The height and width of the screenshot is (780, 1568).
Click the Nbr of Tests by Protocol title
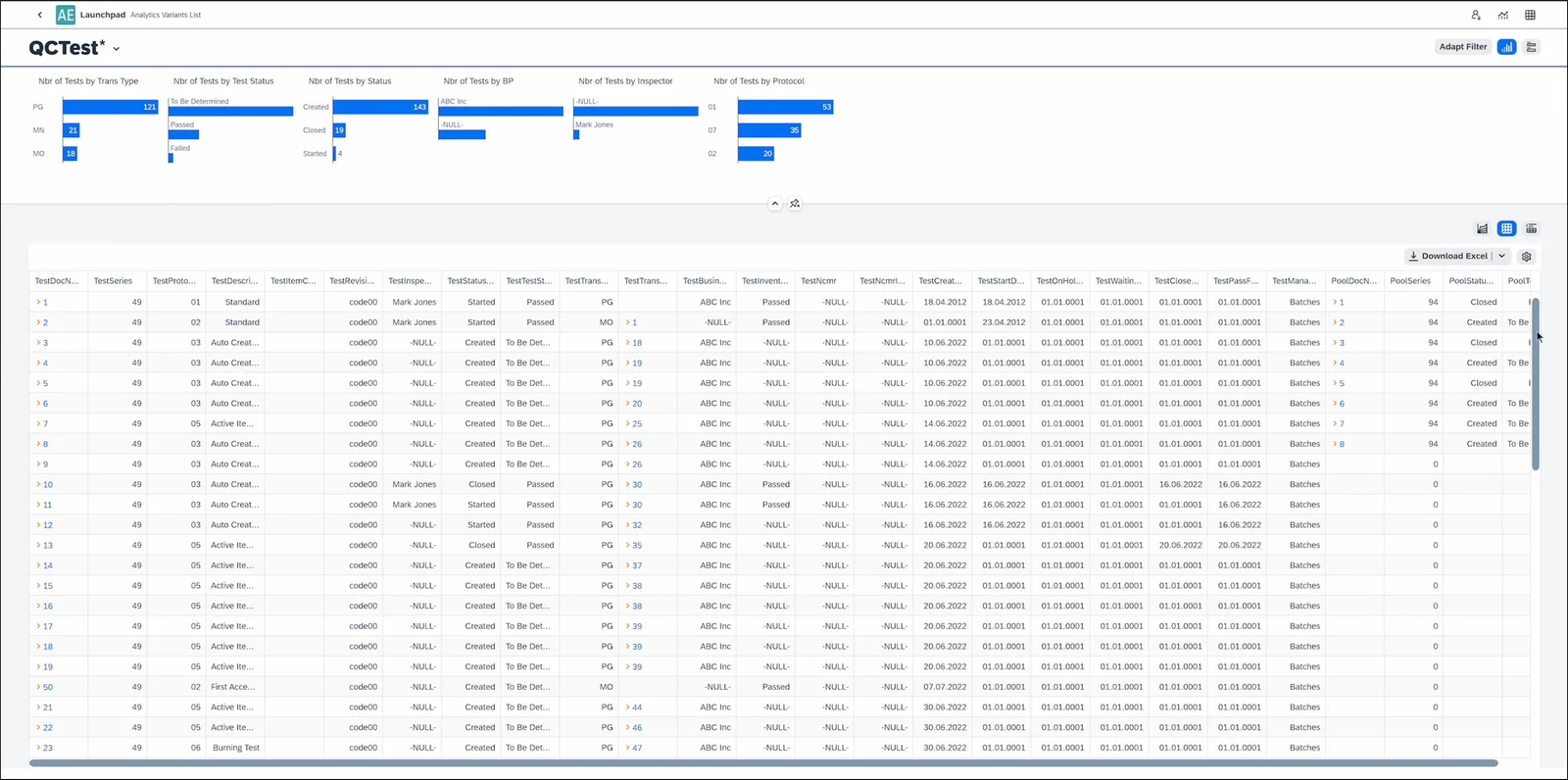click(759, 81)
